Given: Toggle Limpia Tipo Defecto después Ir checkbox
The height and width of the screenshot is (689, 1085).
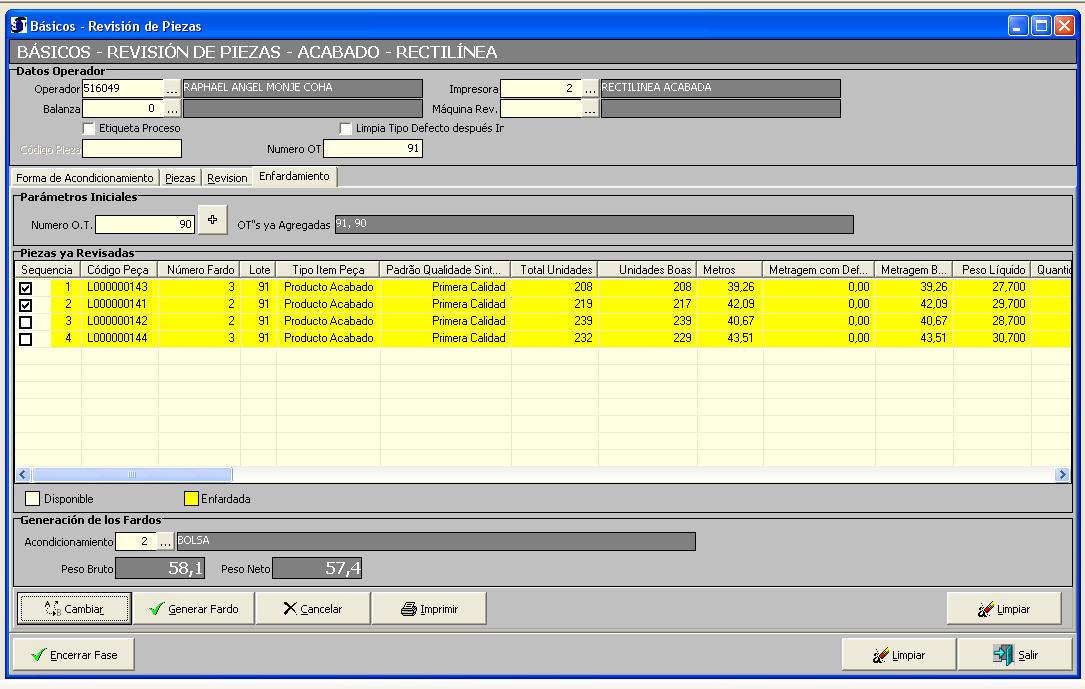Looking at the screenshot, I should click(x=346, y=128).
